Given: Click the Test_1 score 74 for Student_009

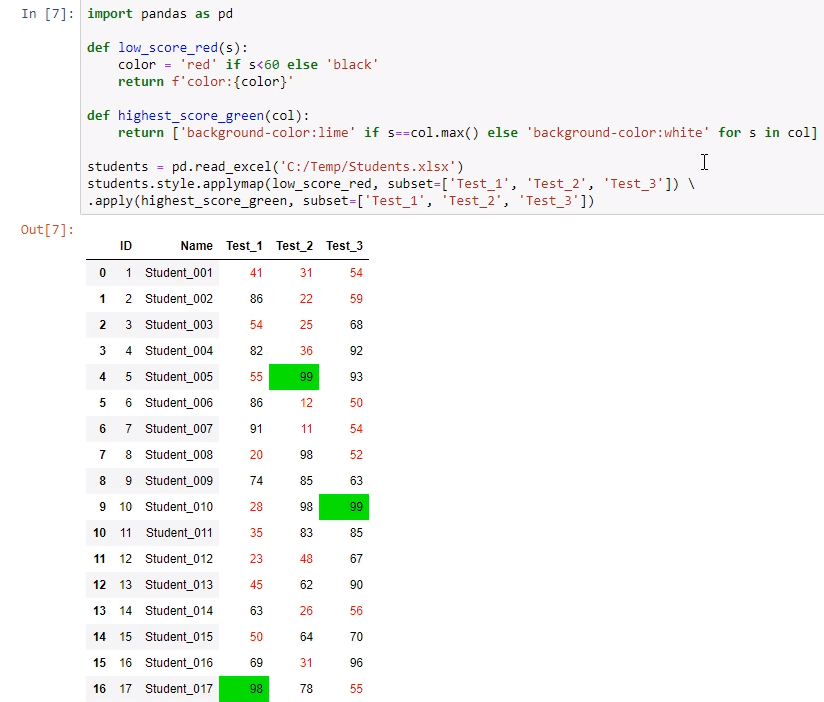Looking at the screenshot, I should tap(256, 481).
